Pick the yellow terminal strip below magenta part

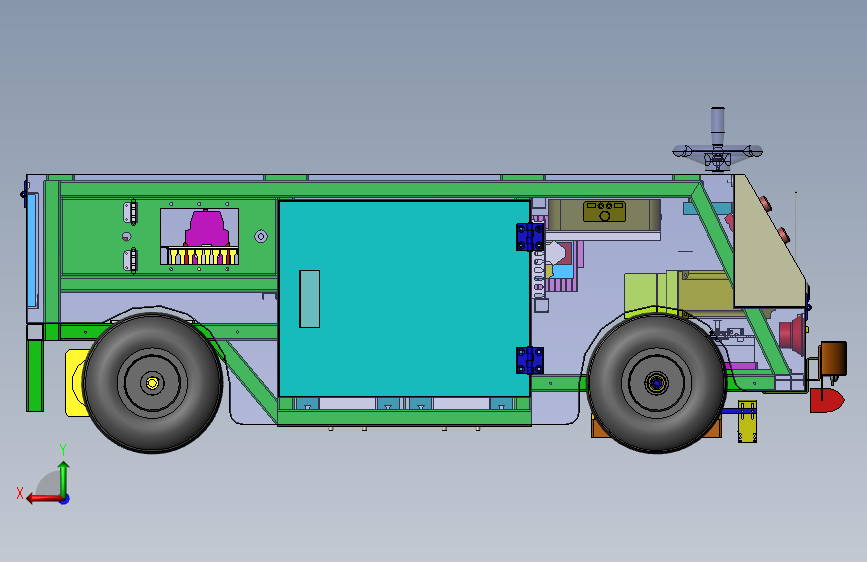(203, 256)
